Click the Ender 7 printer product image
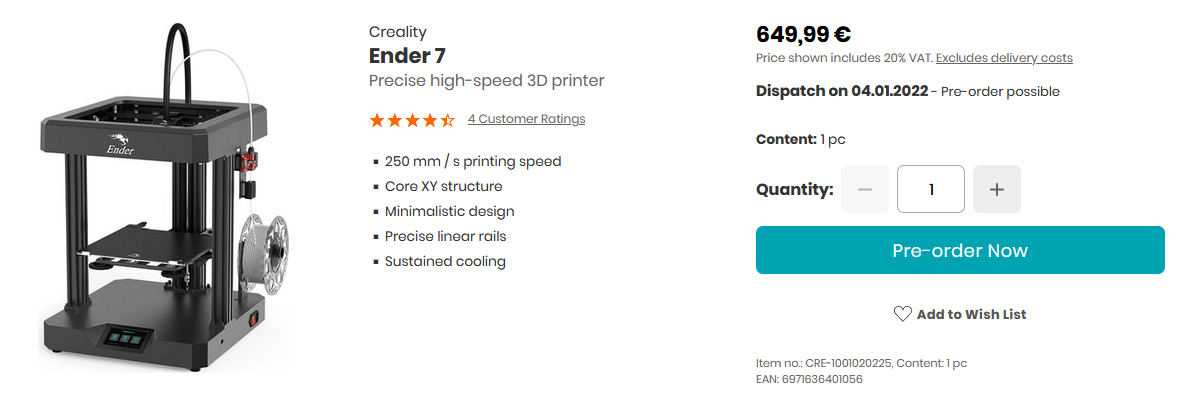 coord(164,197)
